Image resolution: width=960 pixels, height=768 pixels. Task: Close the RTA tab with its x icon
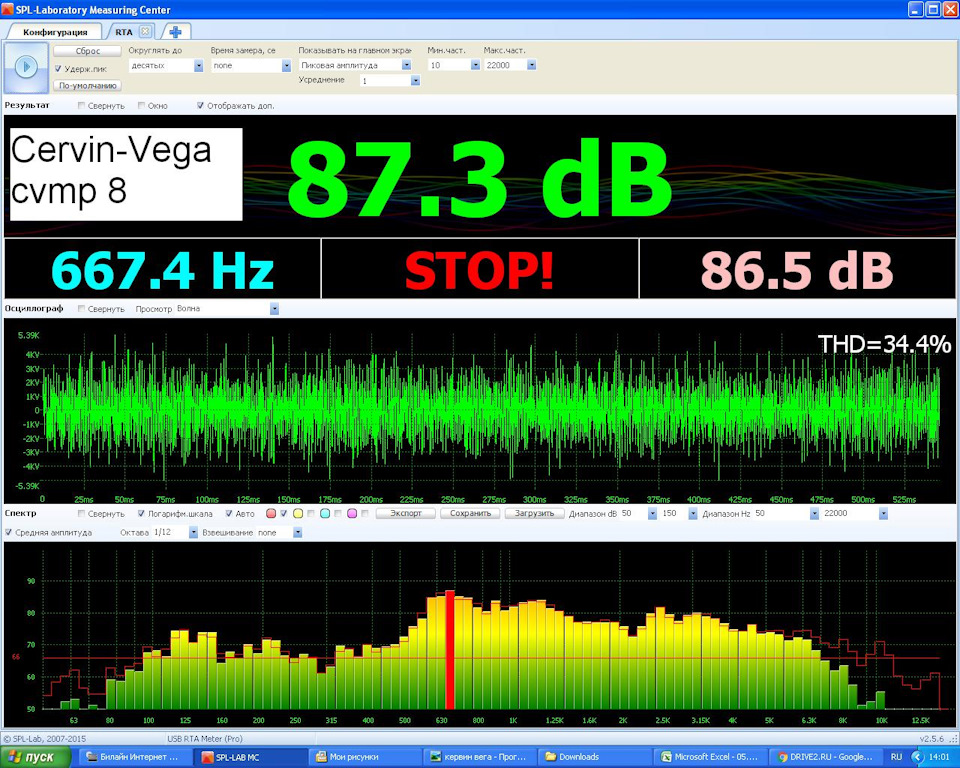tap(145, 31)
